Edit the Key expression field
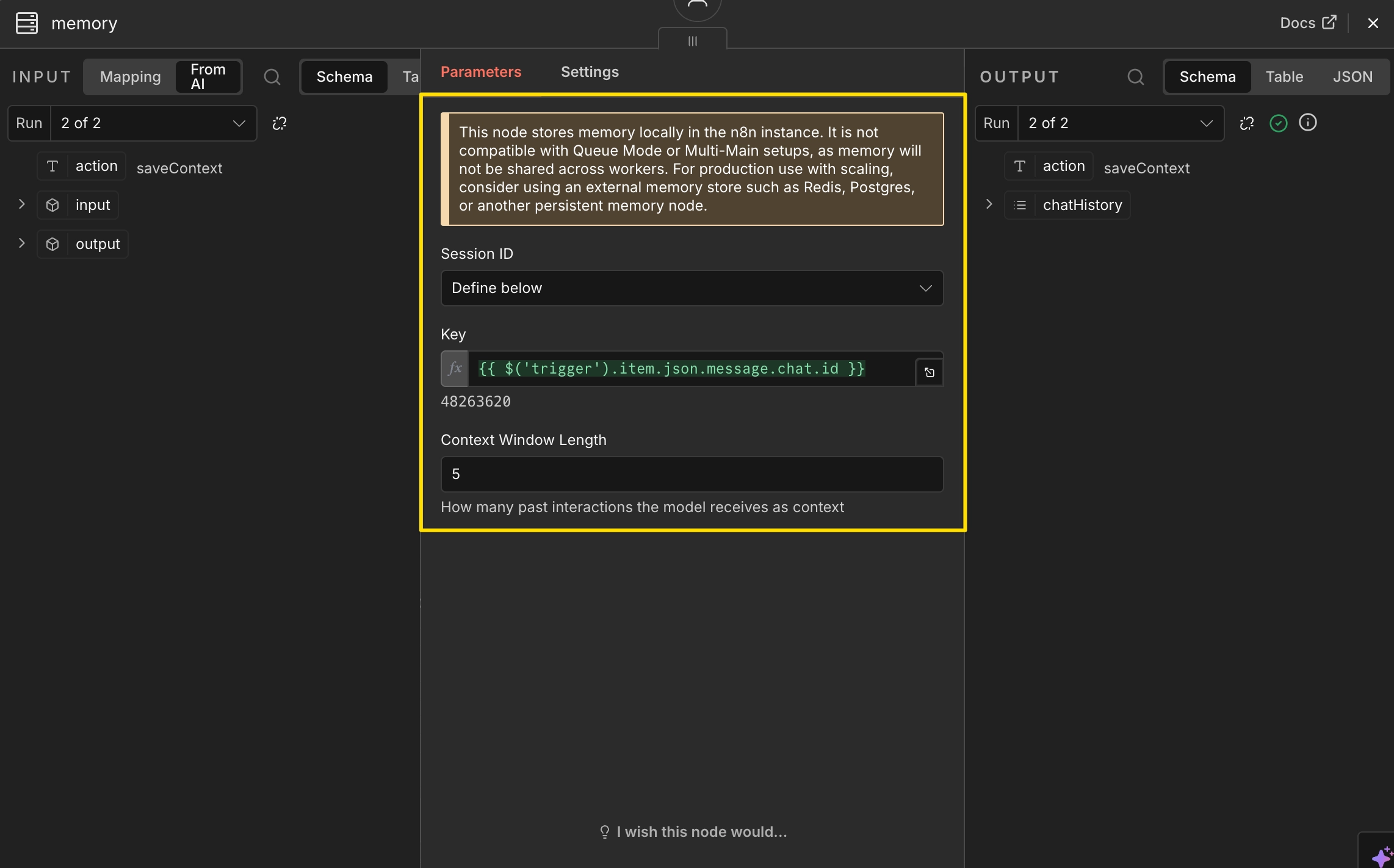This screenshot has height=868, width=1394. pyautogui.click(x=691, y=369)
